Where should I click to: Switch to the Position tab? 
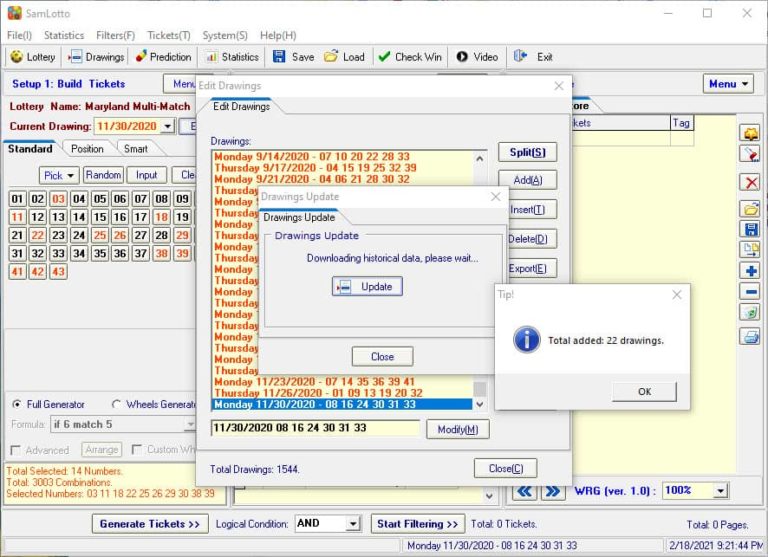click(87, 149)
